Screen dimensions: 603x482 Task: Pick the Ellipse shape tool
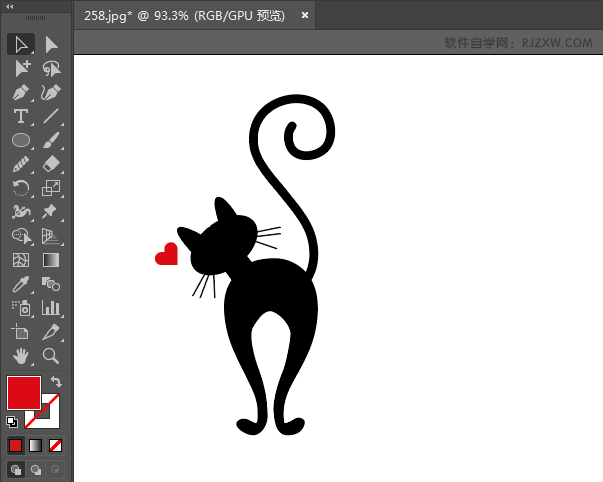[20, 141]
